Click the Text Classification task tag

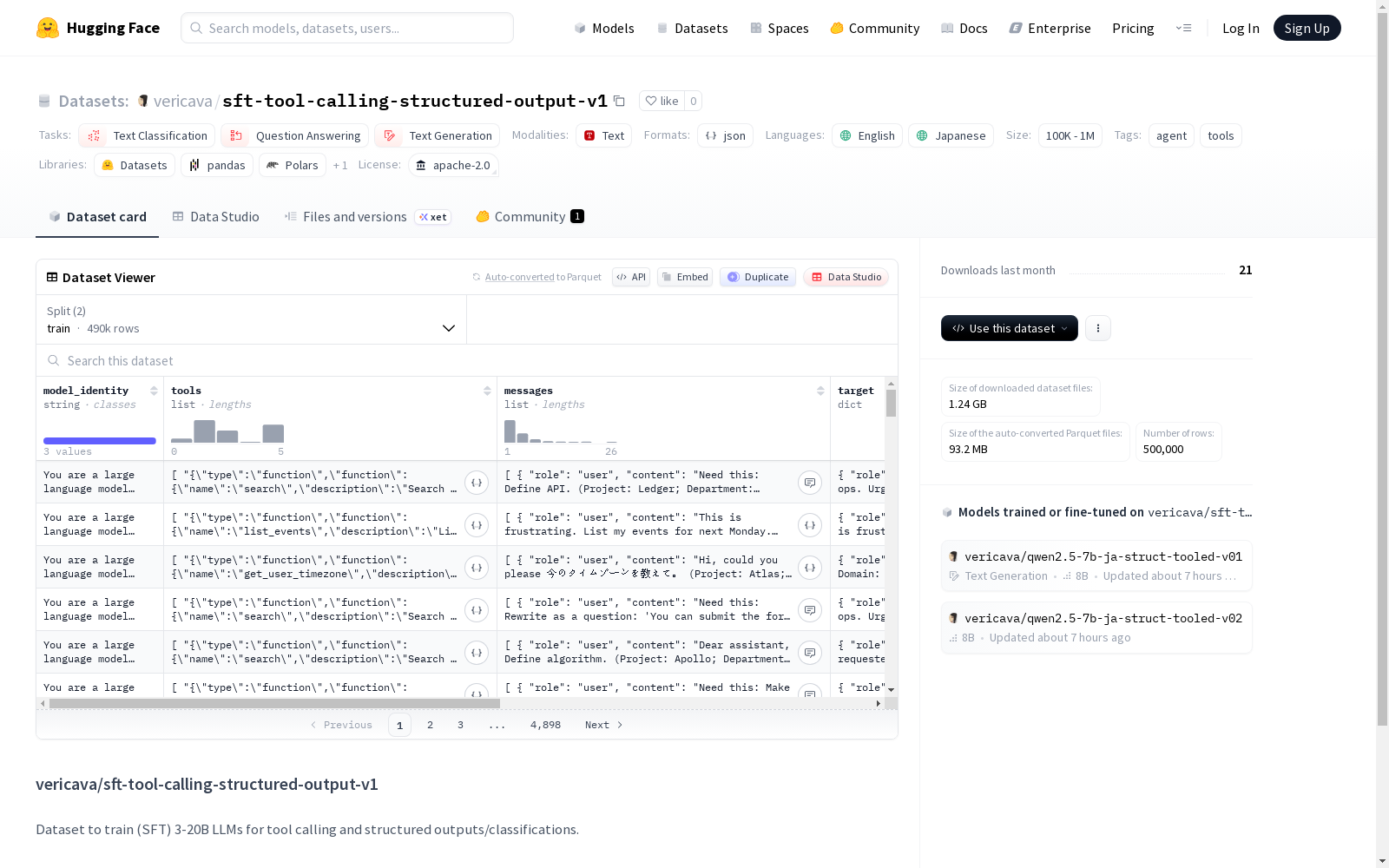(x=147, y=135)
